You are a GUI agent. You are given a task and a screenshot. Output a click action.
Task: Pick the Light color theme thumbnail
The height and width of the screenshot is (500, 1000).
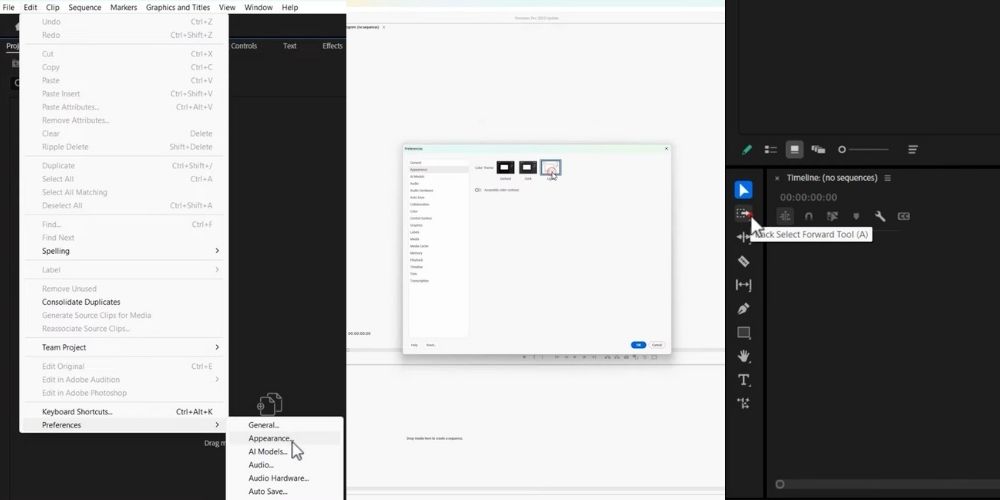pyautogui.click(x=551, y=168)
